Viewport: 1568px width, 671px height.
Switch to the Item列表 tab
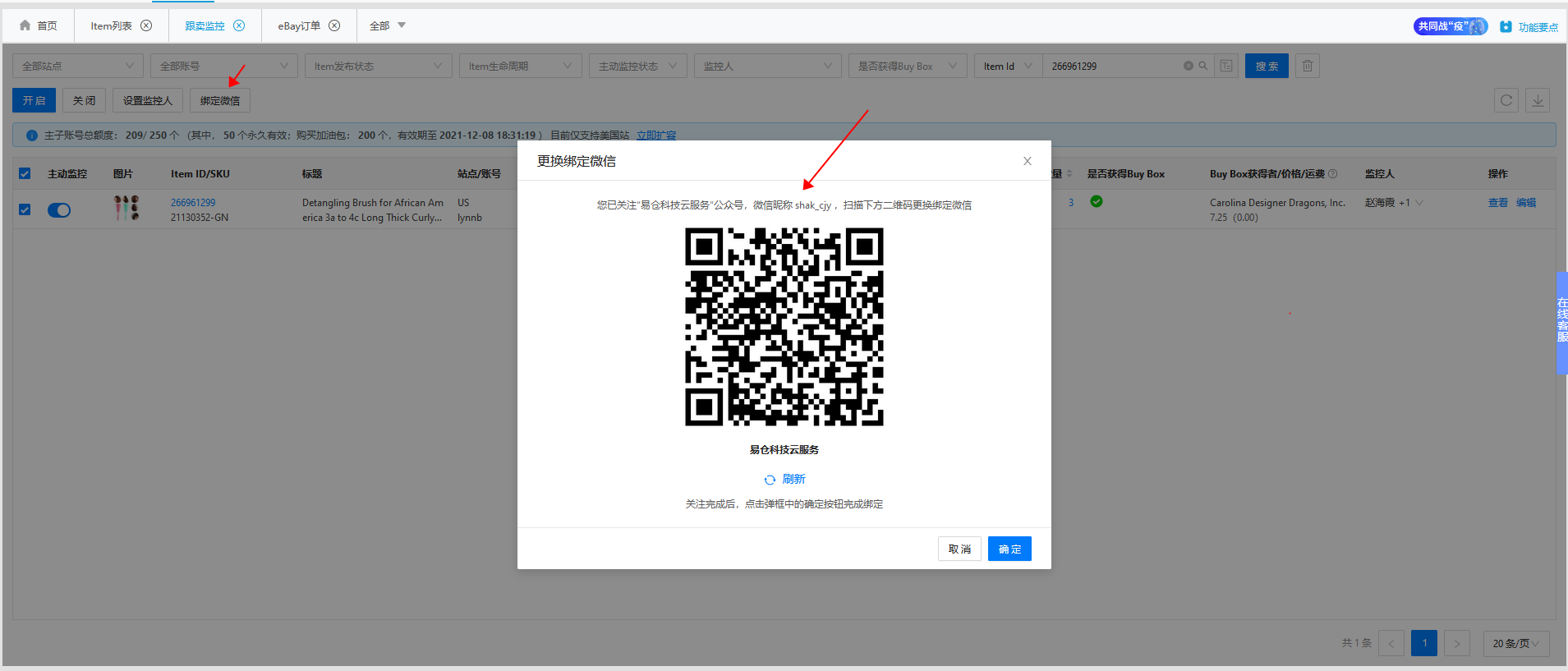(111, 25)
